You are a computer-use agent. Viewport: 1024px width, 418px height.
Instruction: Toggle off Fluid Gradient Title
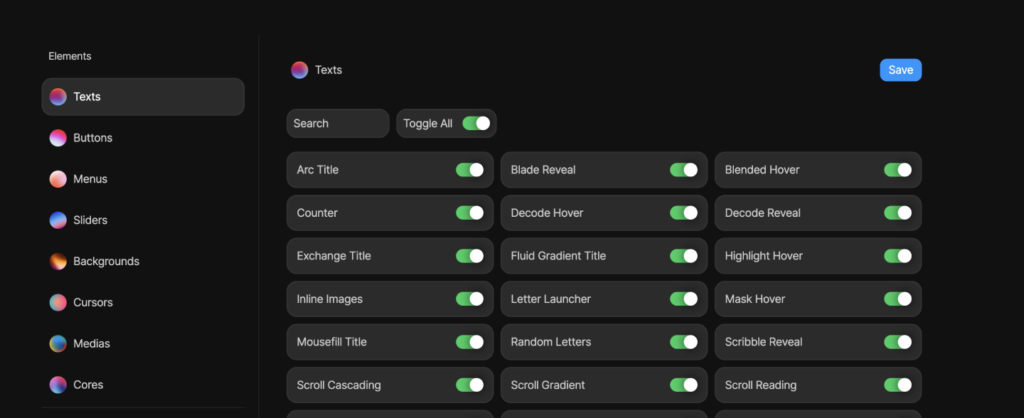684,256
